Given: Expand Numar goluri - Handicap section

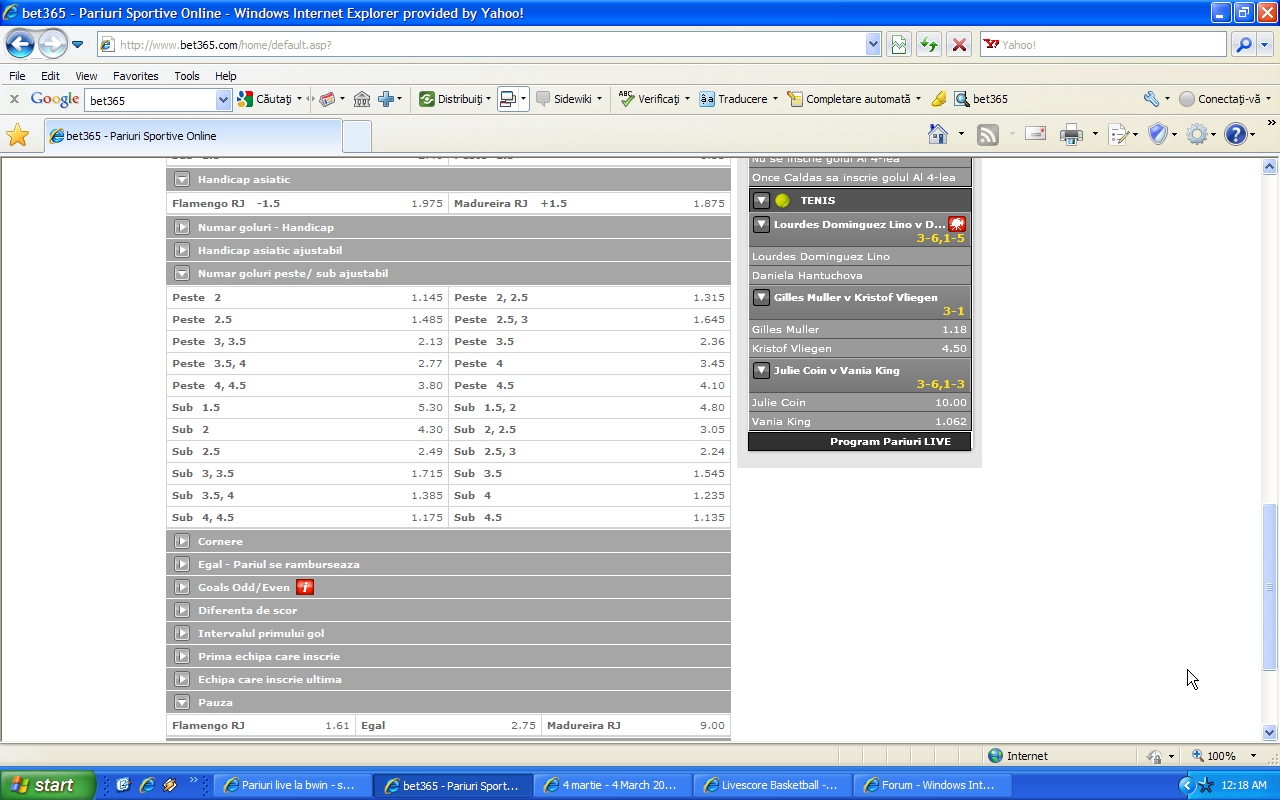Looking at the screenshot, I should coord(182,227).
